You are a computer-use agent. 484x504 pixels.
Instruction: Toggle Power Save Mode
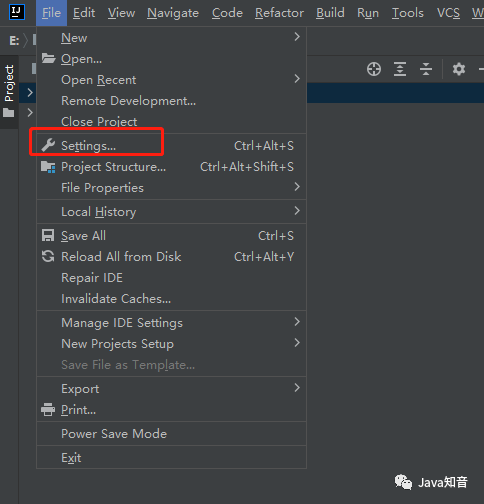[171, 434]
